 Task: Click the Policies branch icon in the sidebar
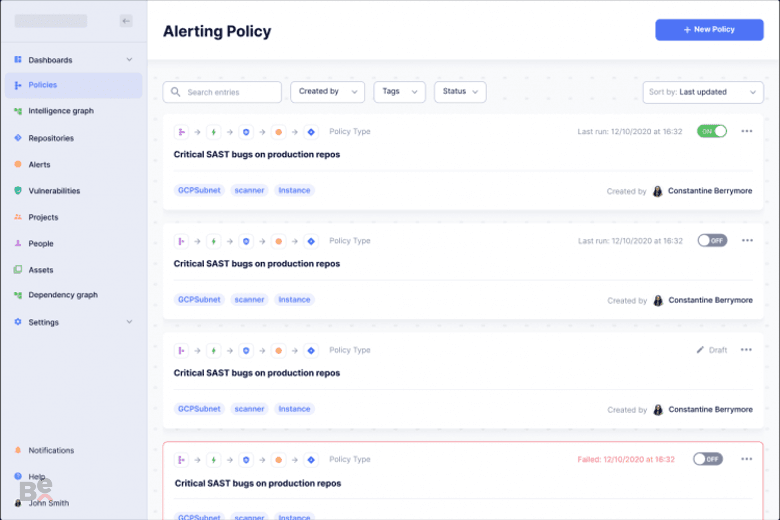[18, 85]
